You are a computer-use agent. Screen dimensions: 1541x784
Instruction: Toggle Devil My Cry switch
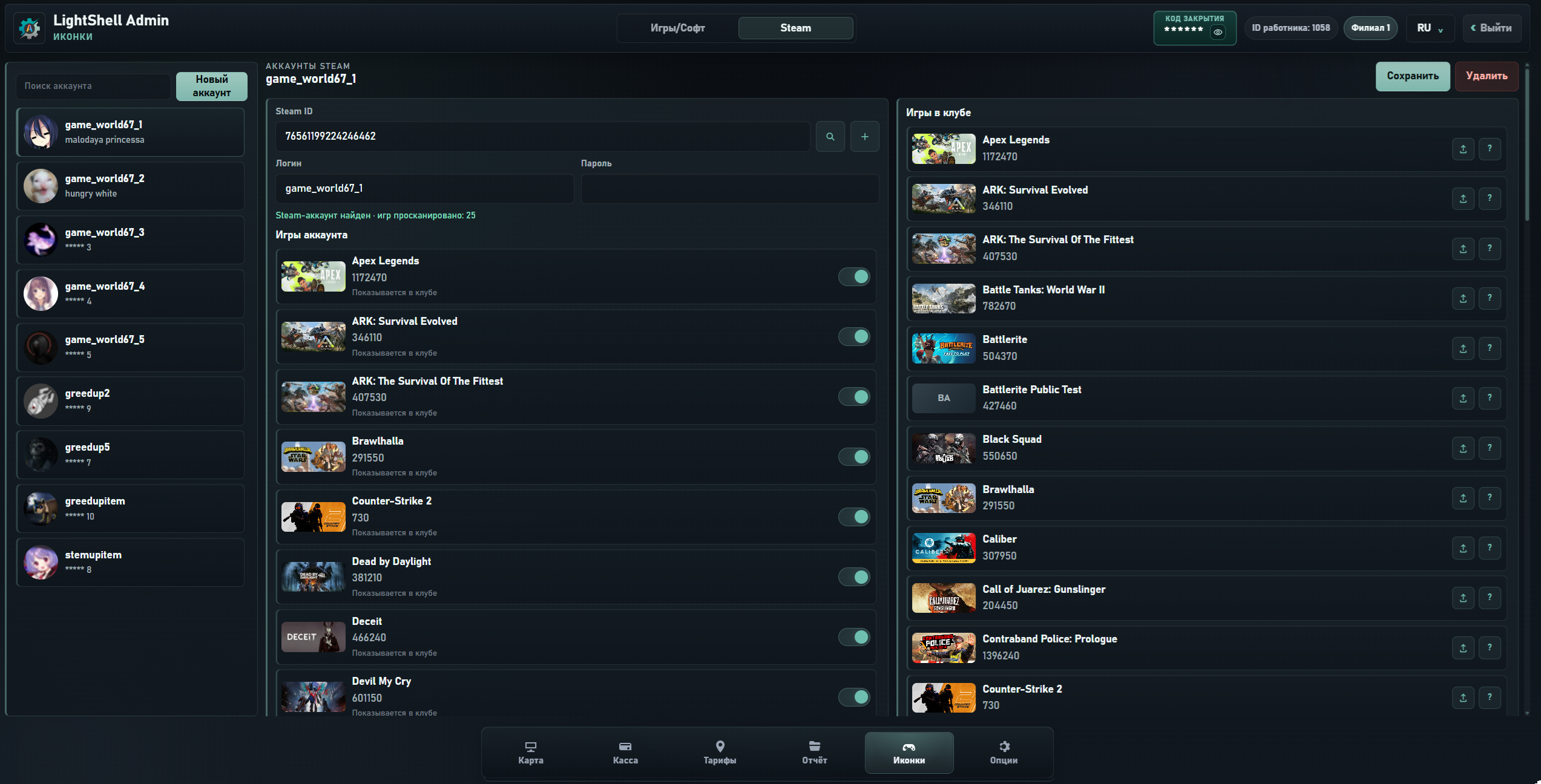(x=854, y=697)
